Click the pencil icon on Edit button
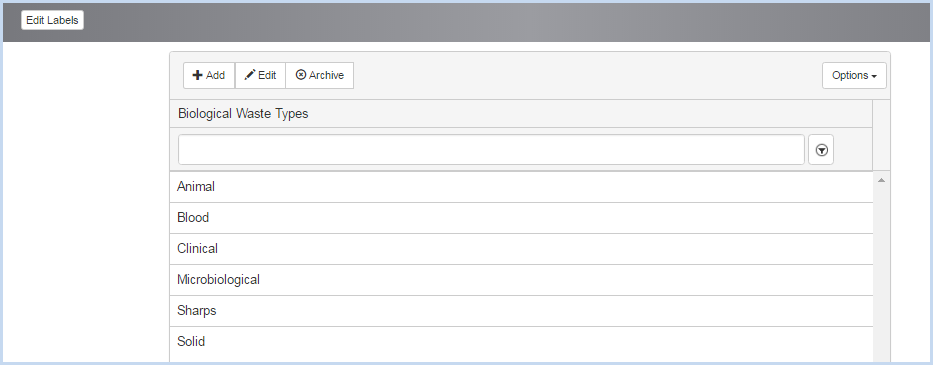Screen dimensions: 933x365 (250, 75)
